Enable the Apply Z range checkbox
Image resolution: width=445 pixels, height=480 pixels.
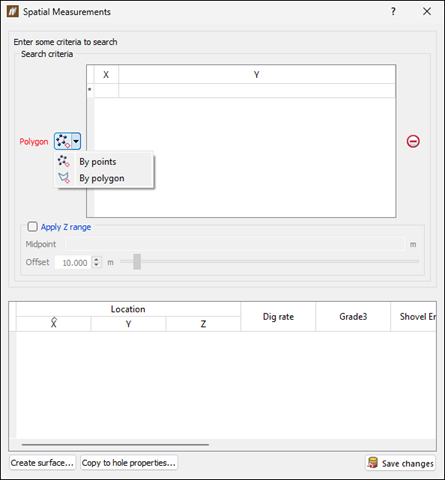pos(32,227)
